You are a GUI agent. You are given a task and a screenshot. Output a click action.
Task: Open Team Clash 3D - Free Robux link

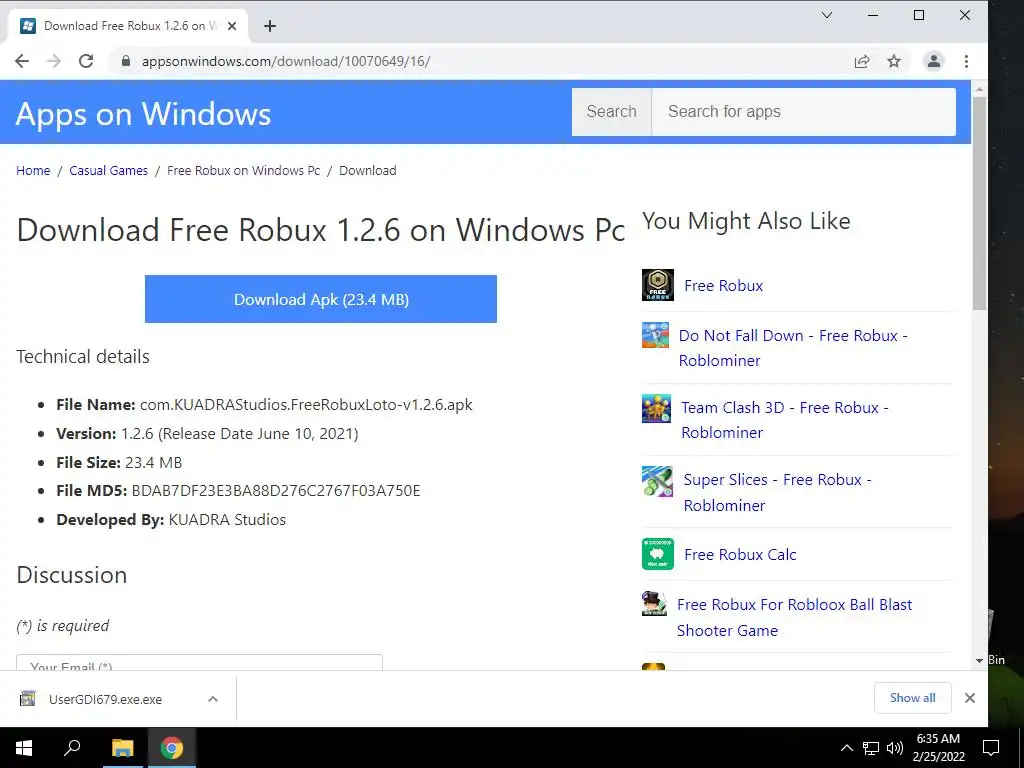[x=784, y=420]
